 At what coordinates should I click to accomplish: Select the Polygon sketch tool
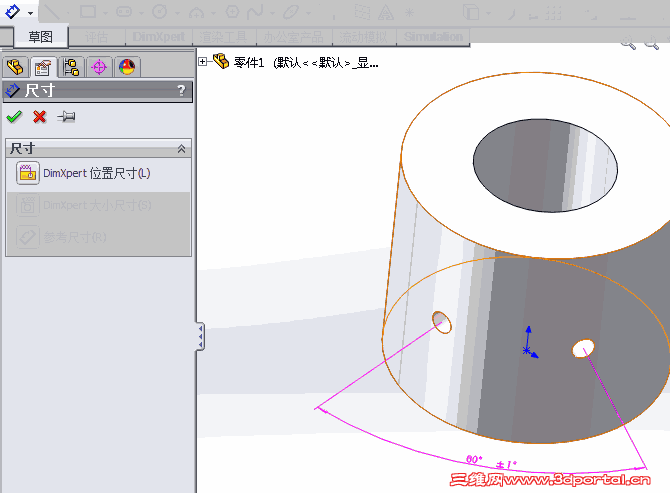pos(232,12)
